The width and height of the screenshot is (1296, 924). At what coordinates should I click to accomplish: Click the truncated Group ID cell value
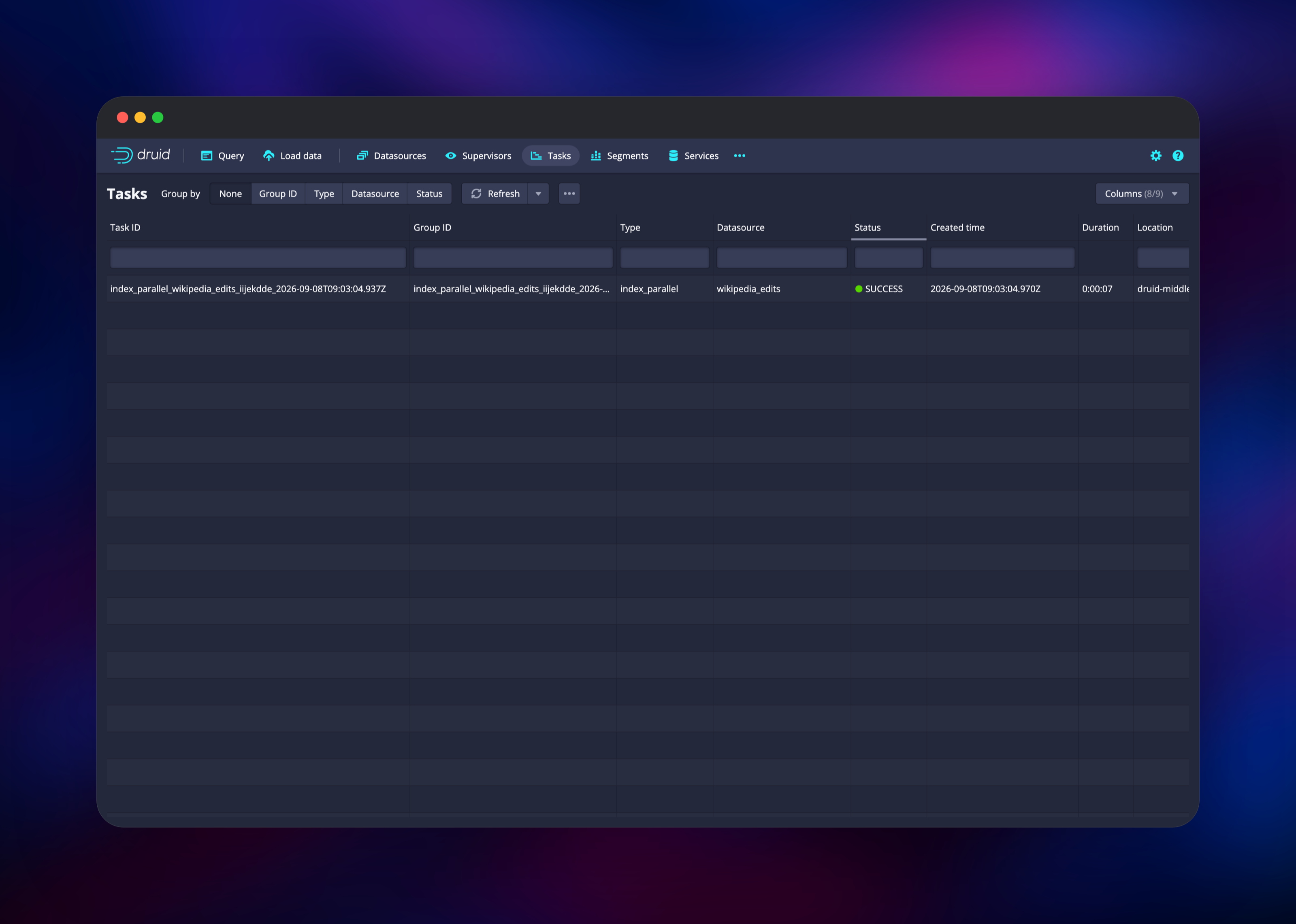click(x=512, y=289)
